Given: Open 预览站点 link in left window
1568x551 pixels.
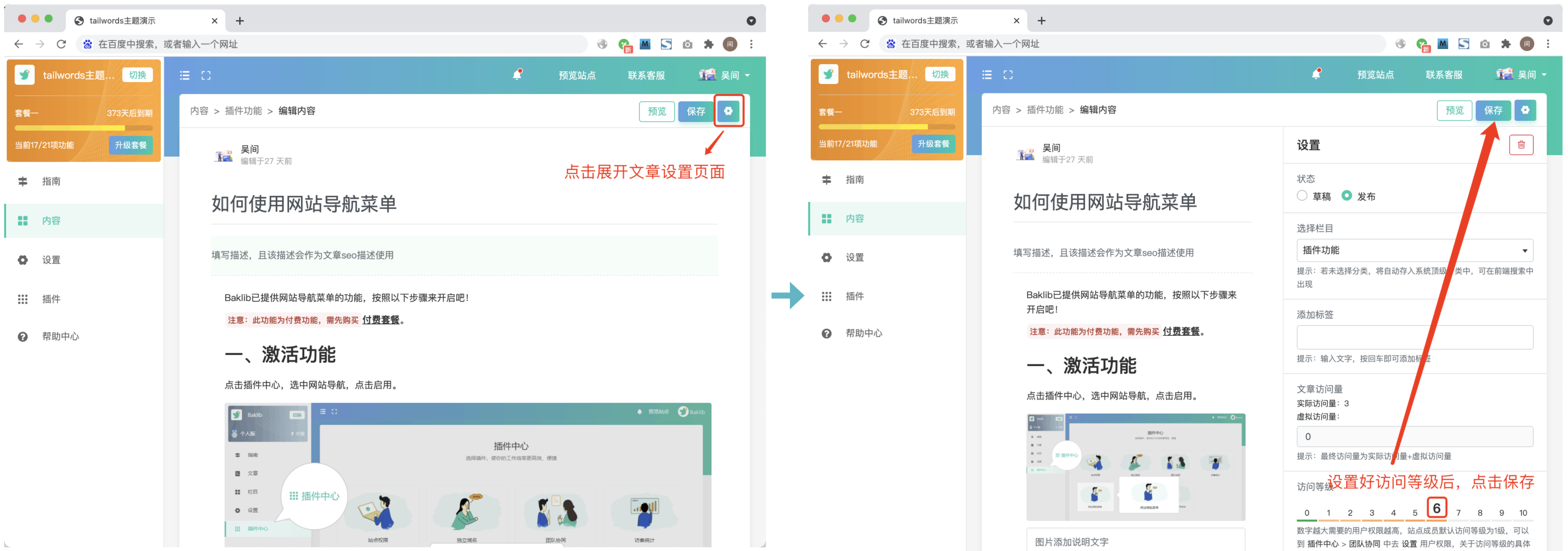Looking at the screenshot, I should pos(577,76).
